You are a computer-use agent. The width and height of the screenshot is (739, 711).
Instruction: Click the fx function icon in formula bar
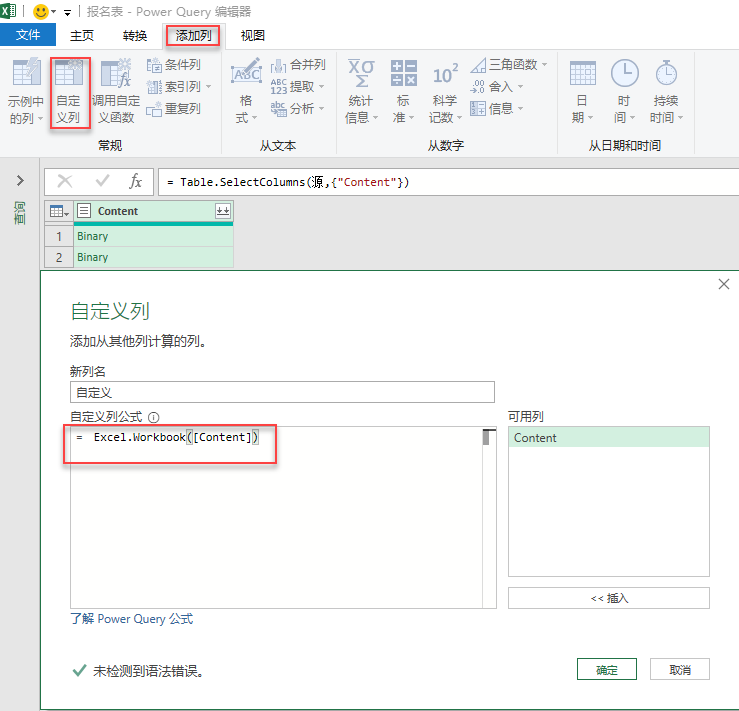(135, 181)
